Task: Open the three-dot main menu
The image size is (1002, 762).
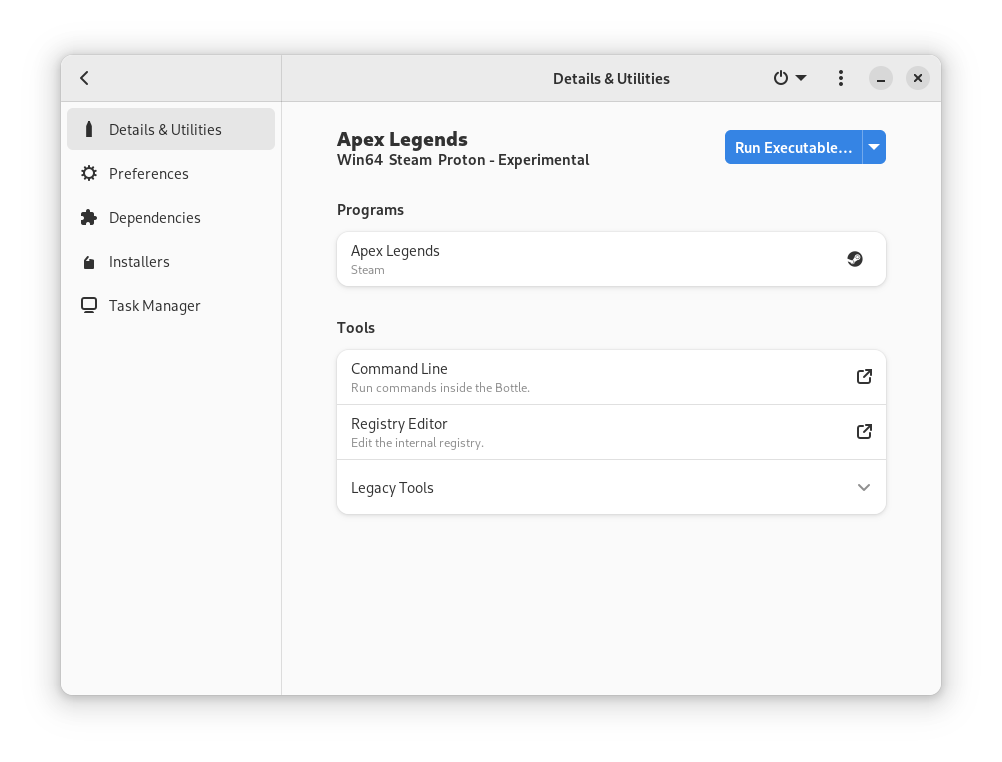Action: point(841,78)
